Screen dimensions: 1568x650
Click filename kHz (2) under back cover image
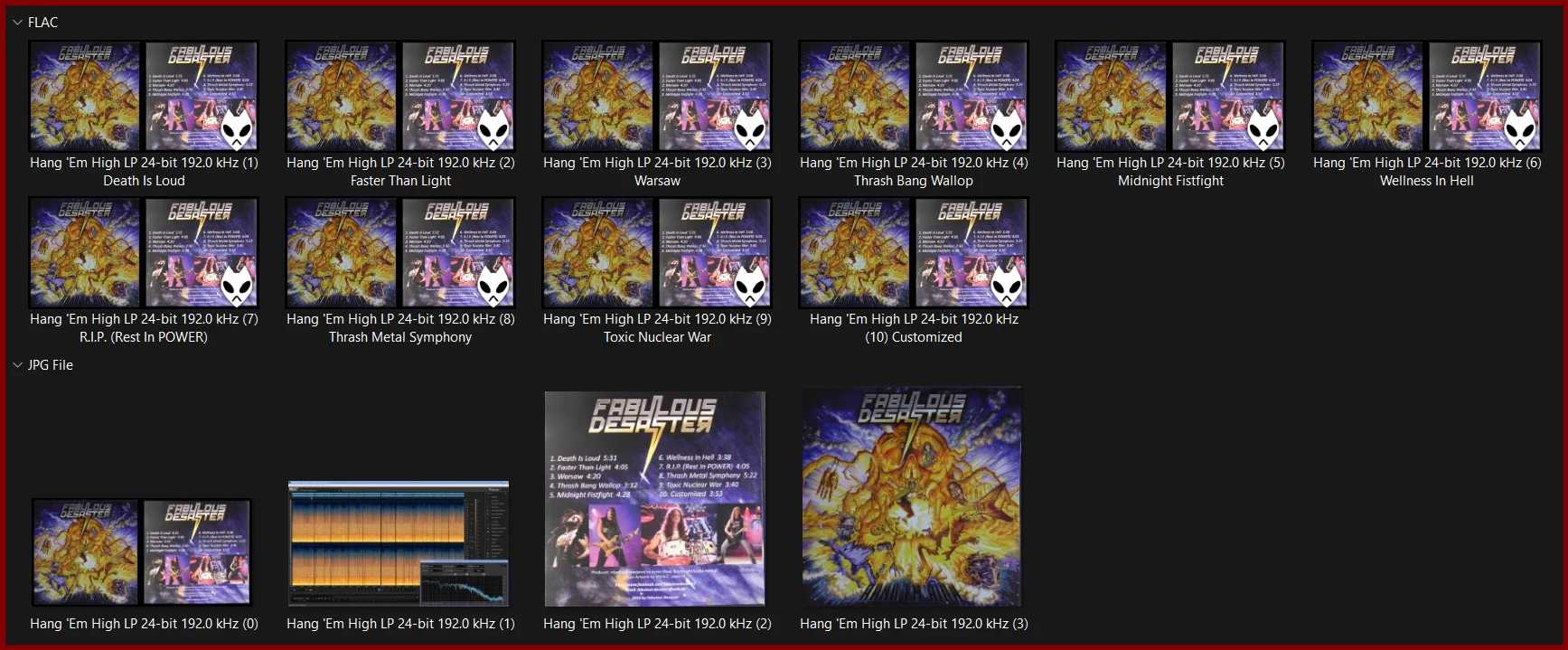pos(657,624)
